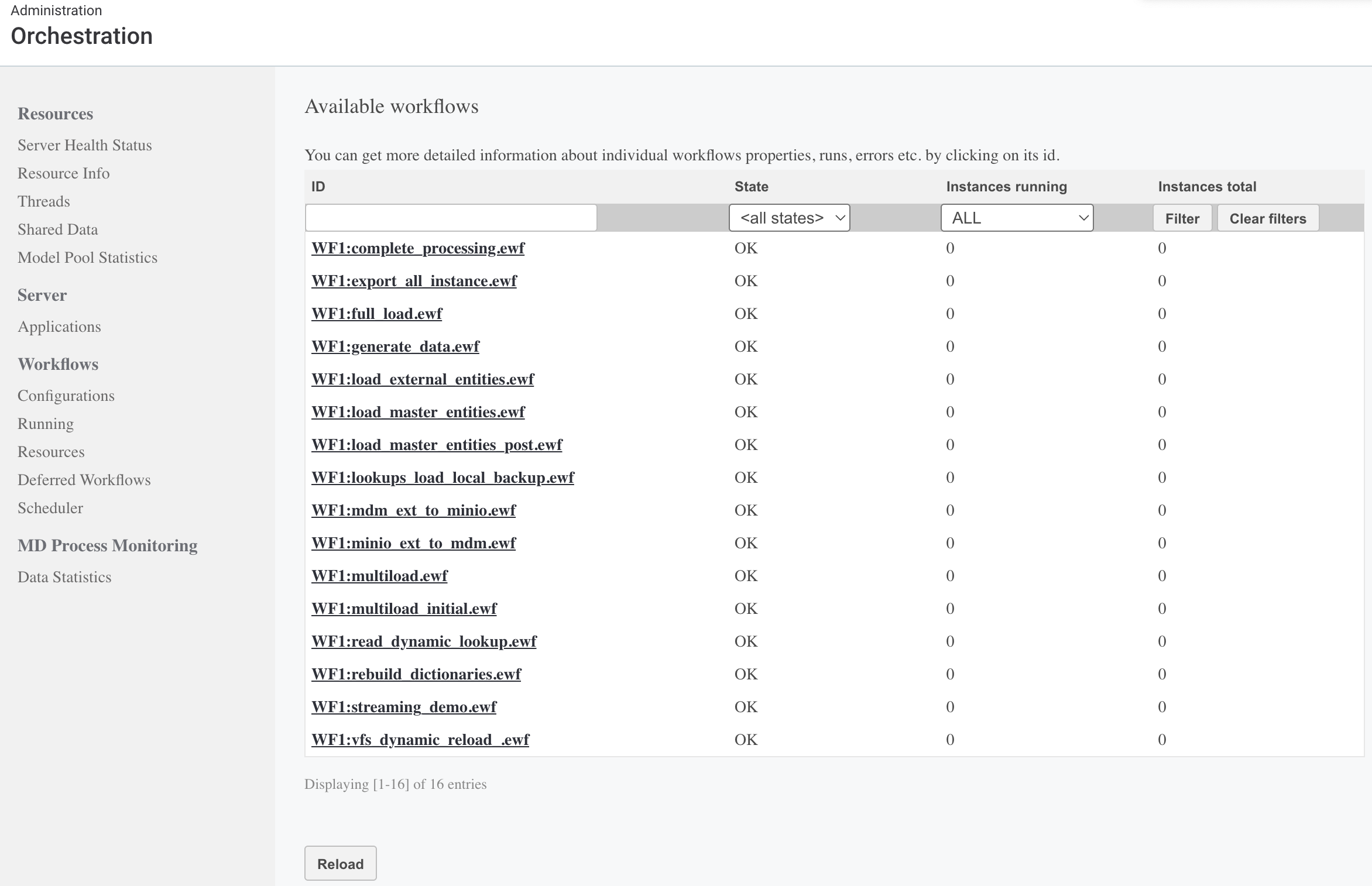View Applications under Server

click(x=59, y=327)
